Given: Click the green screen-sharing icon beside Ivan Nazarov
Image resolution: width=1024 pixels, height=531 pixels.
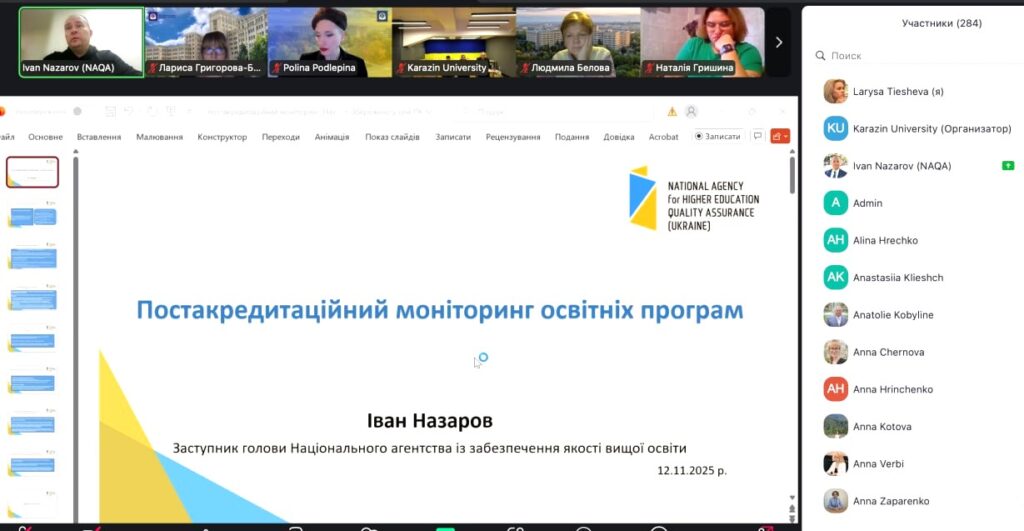Looking at the screenshot, I should click(x=1008, y=166).
